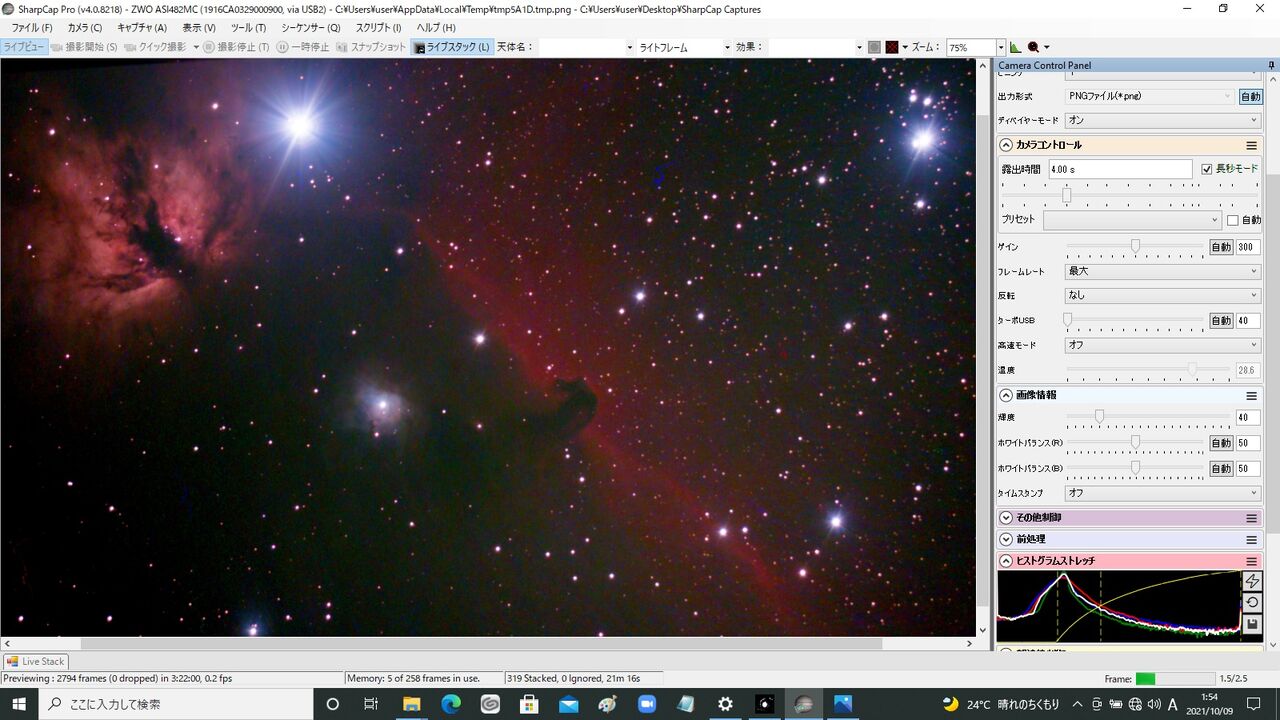Expand the フレームレート dropdown showing 最大
The width and height of the screenshot is (1280, 720).
(x=1162, y=271)
